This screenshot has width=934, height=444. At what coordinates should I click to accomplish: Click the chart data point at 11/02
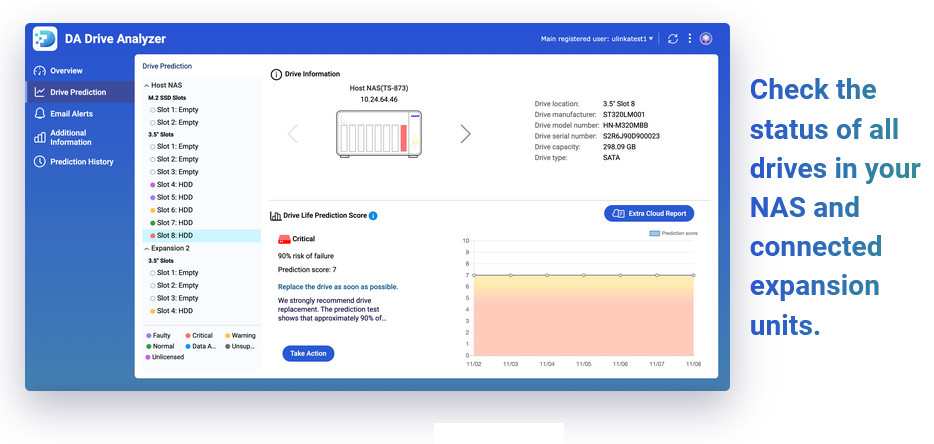point(474,275)
